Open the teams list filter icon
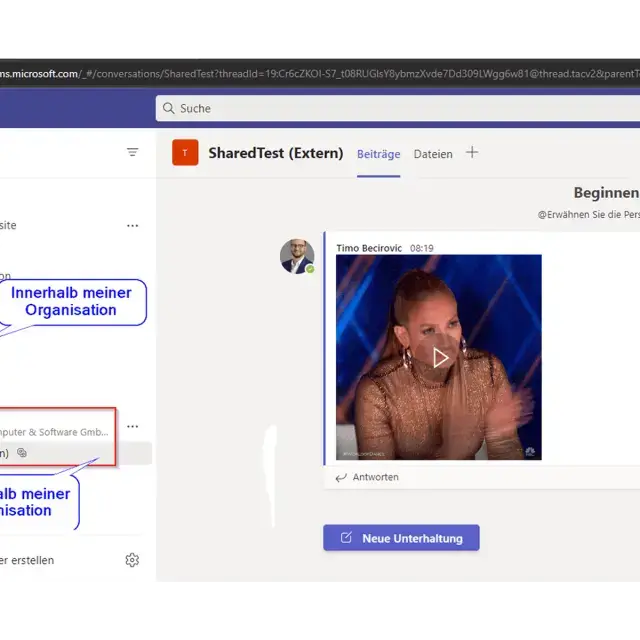The image size is (640, 640). coord(132,152)
